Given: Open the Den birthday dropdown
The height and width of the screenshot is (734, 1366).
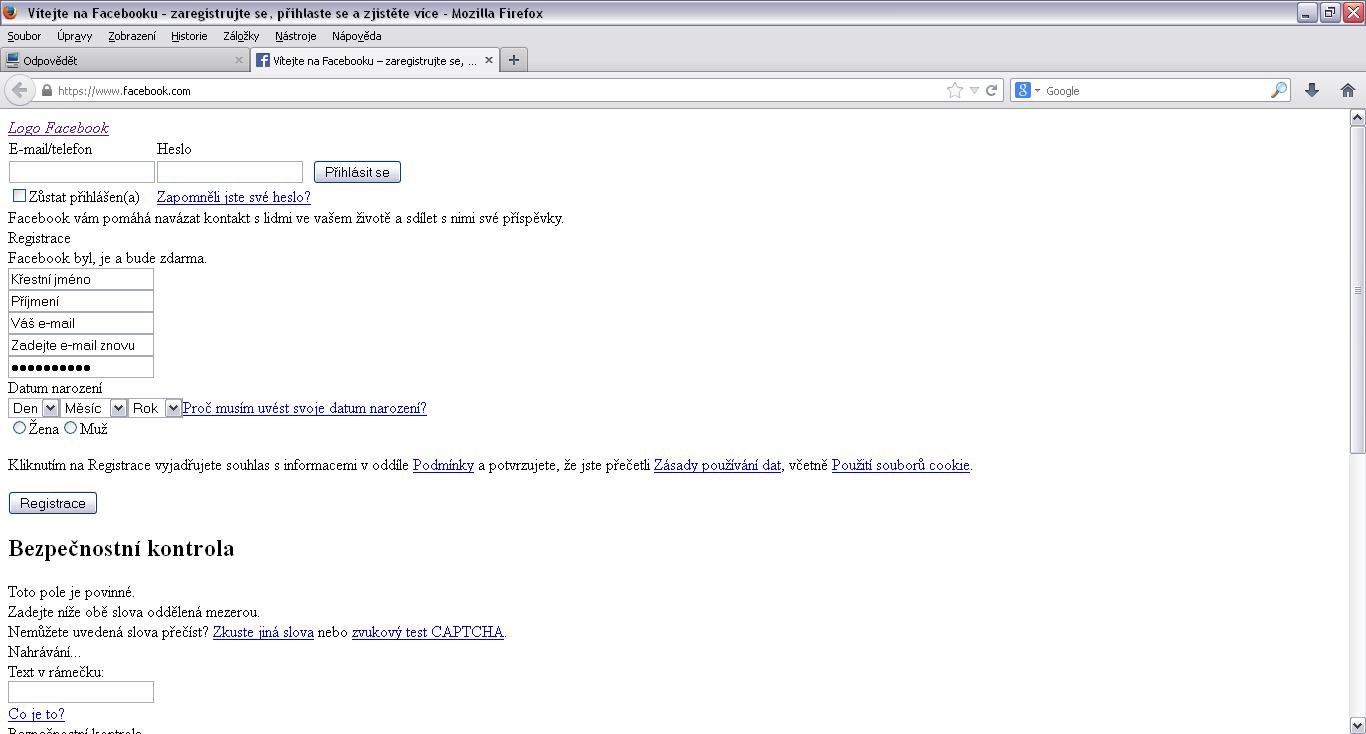Looking at the screenshot, I should [x=34, y=408].
